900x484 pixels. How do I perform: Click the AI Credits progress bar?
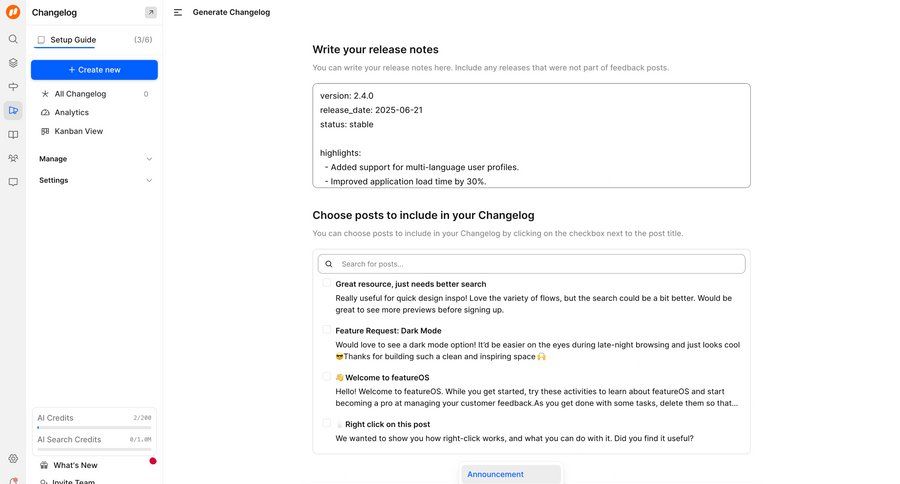pyautogui.click(x=94, y=427)
